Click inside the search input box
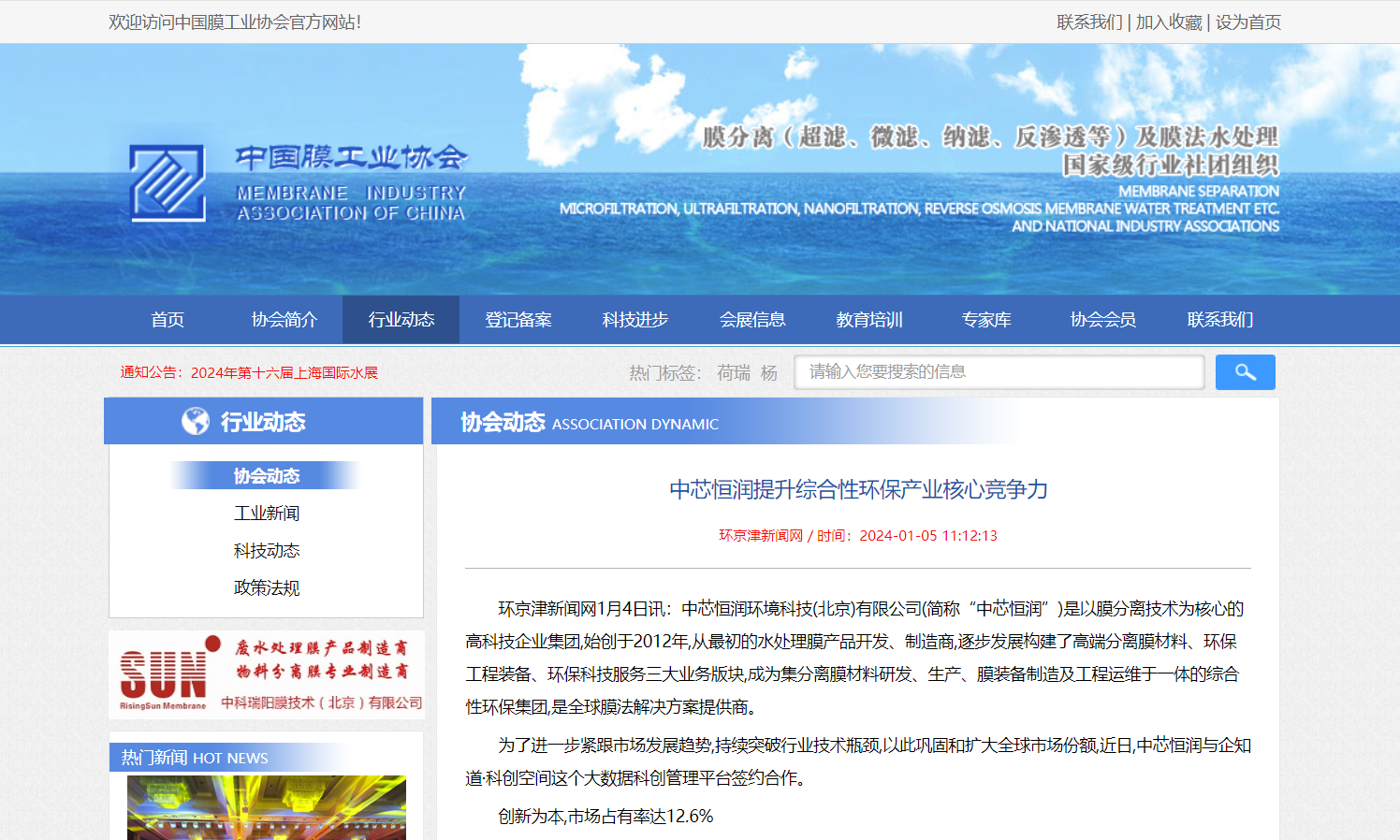Screen dimensions: 1400x840 pyautogui.click(x=999, y=371)
